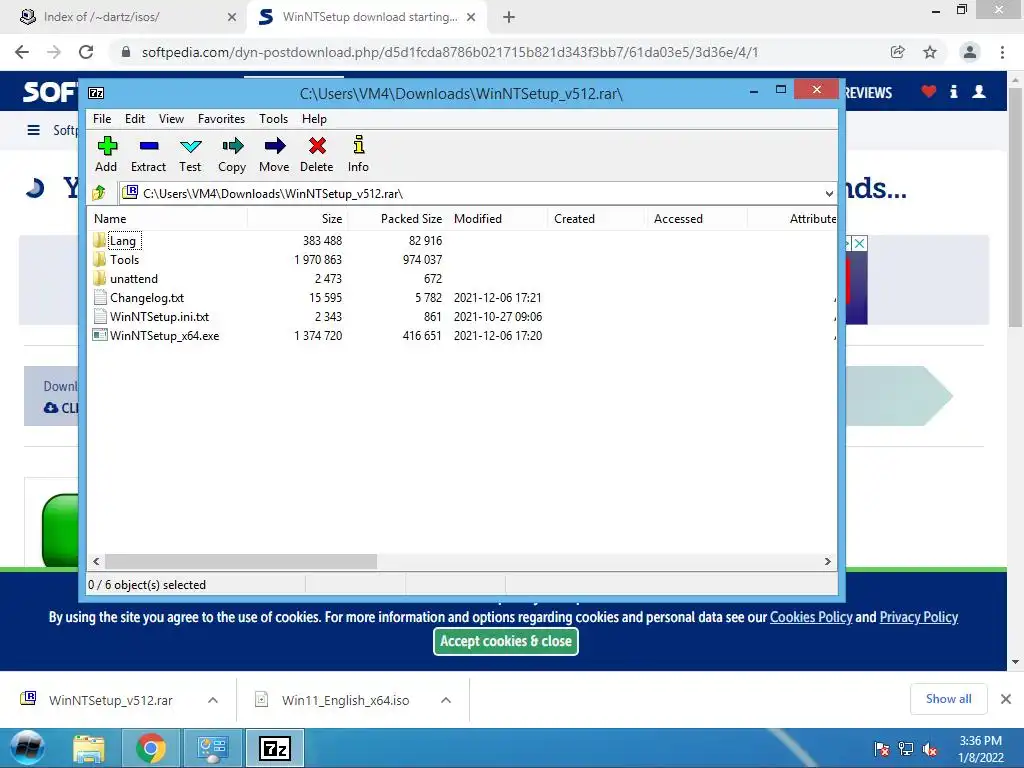Close the Chrome downloads bar
The height and width of the screenshot is (768, 1024).
[1006, 699]
